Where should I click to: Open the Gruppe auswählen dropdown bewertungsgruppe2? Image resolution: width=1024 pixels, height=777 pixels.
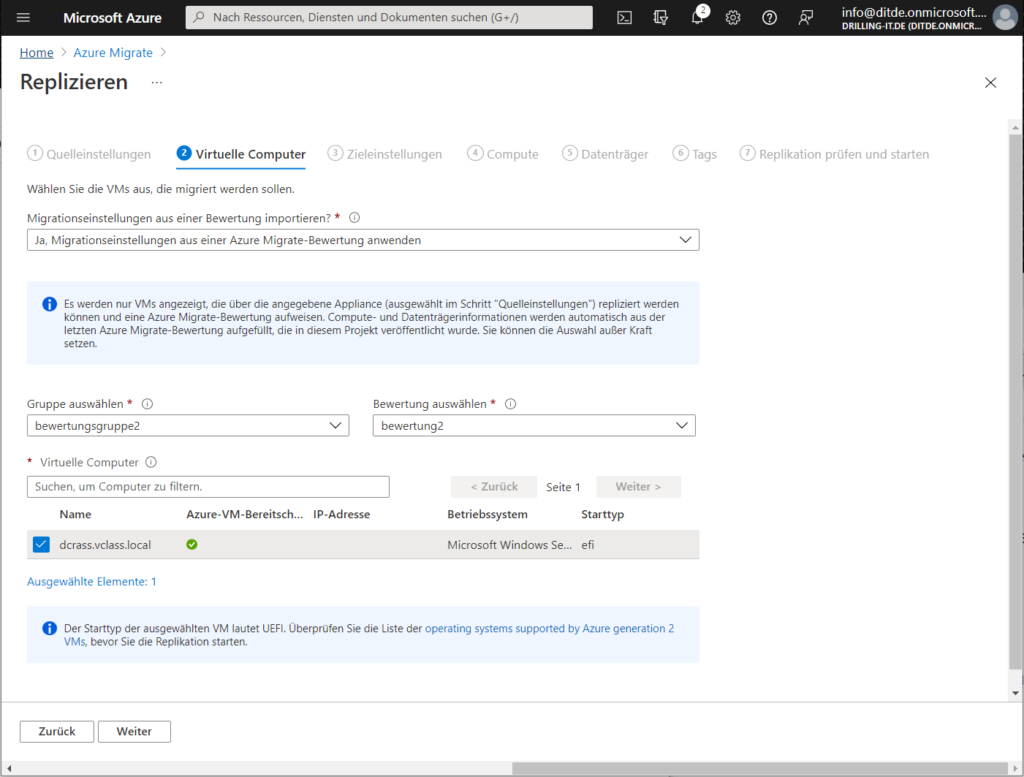(x=188, y=426)
